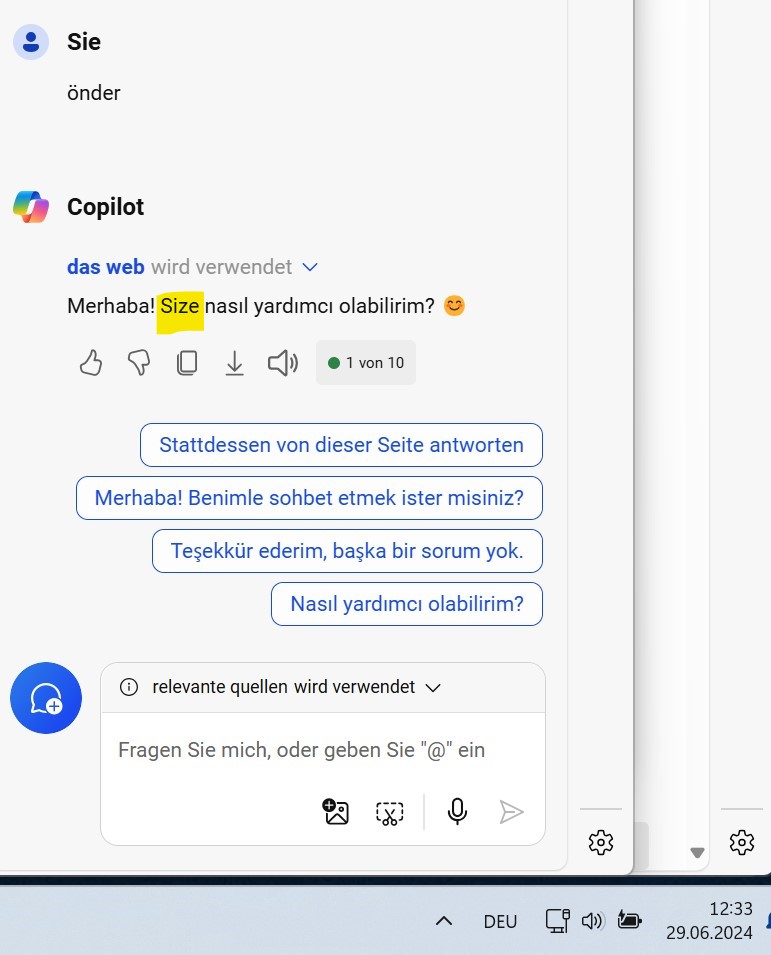
Task: Click the highlighted word Size in response
Action: [180, 306]
